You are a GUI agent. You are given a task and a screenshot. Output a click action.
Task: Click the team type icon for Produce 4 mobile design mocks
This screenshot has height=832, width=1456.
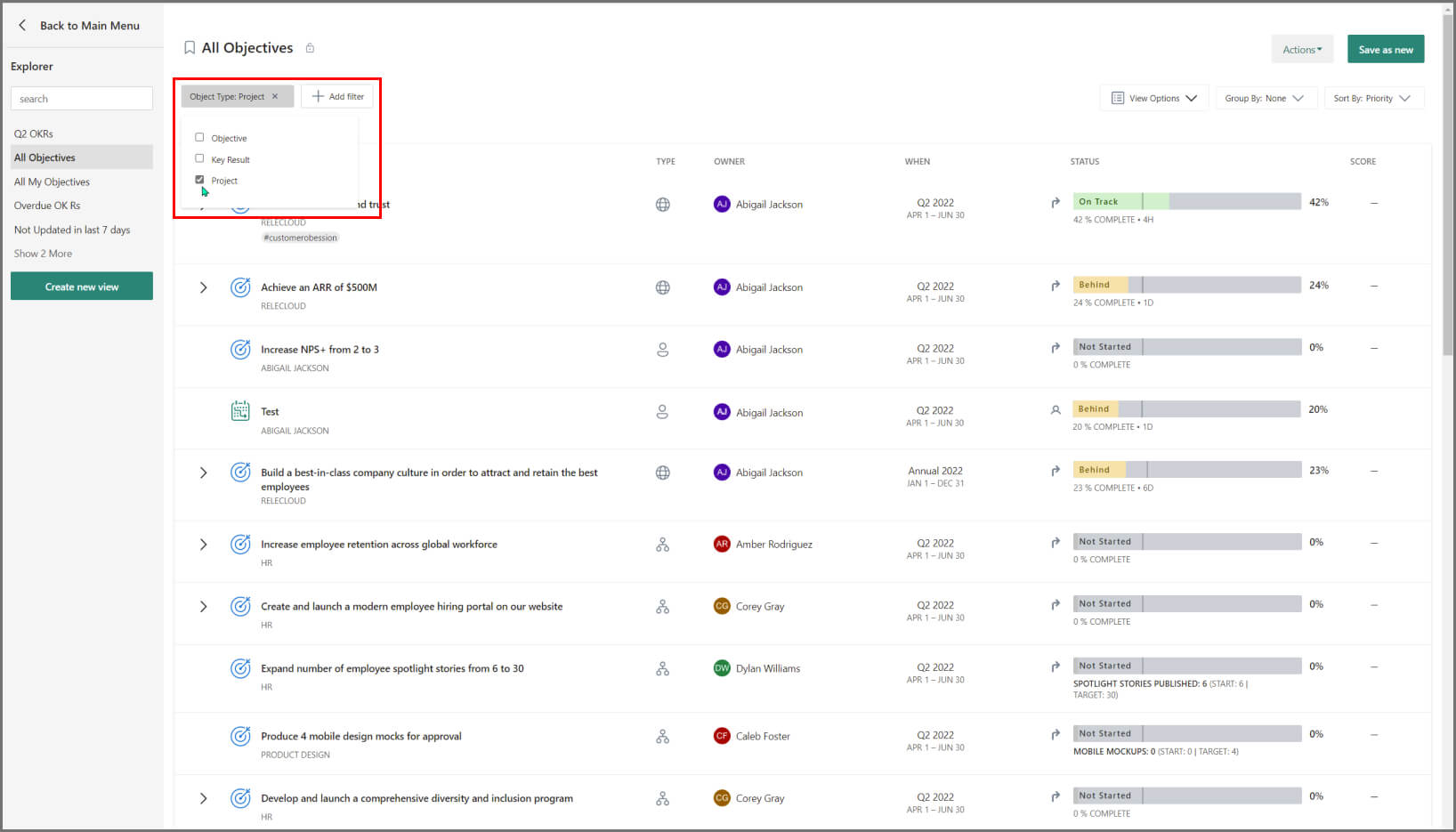tap(663, 737)
